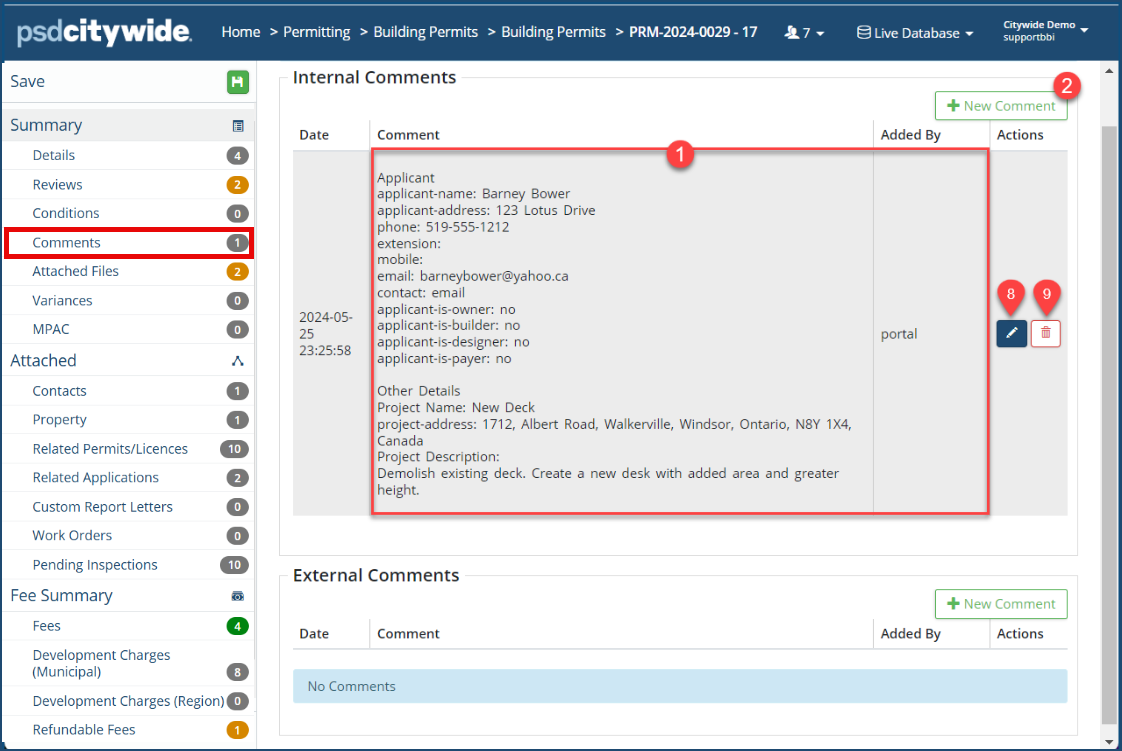The height and width of the screenshot is (751, 1122).
Task: Edit the portal comment with pencil icon
Action: 1012,333
